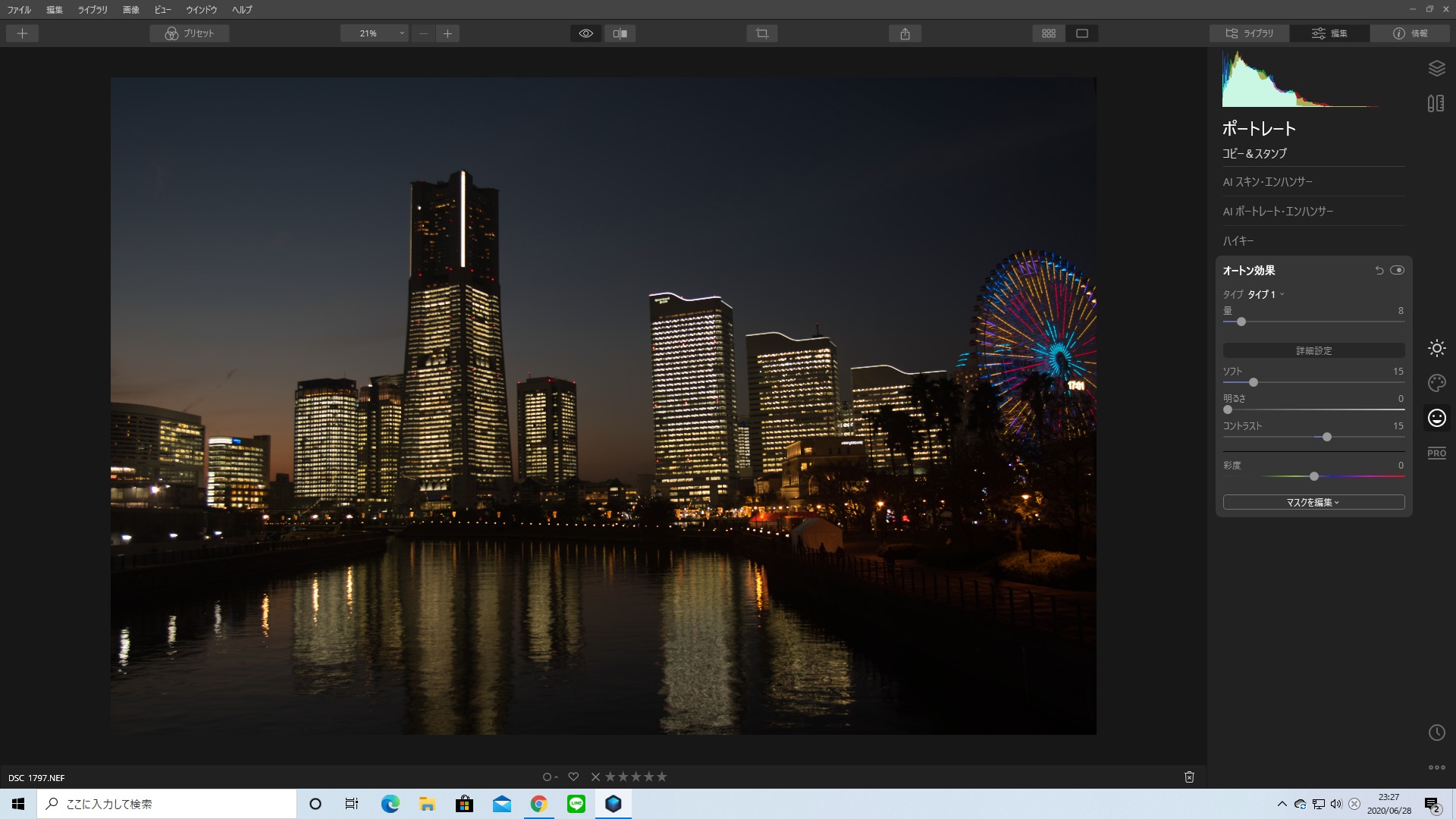Open the PRO tools icon
Screen dimensions: 1456x819
1436,453
